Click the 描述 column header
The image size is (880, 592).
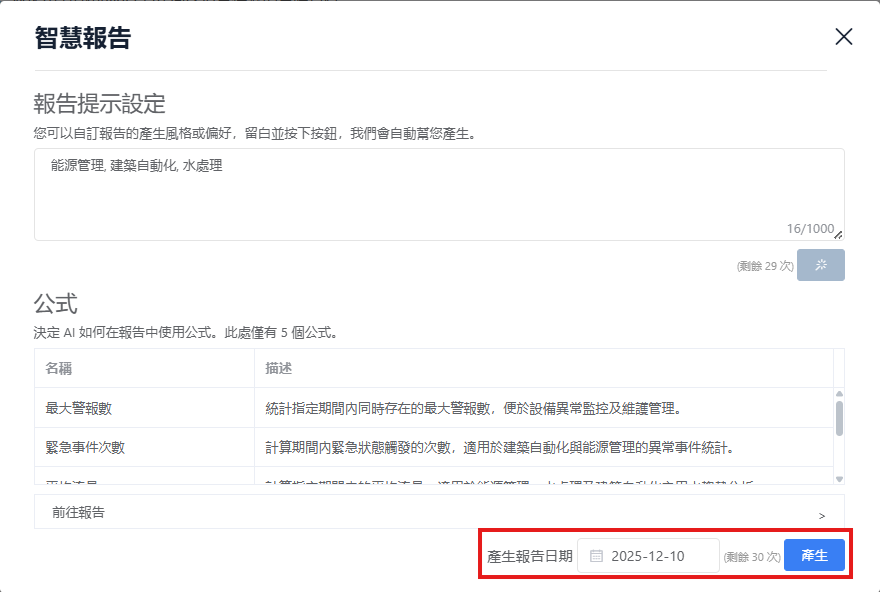pyautogui.click(x=279, y=368)
